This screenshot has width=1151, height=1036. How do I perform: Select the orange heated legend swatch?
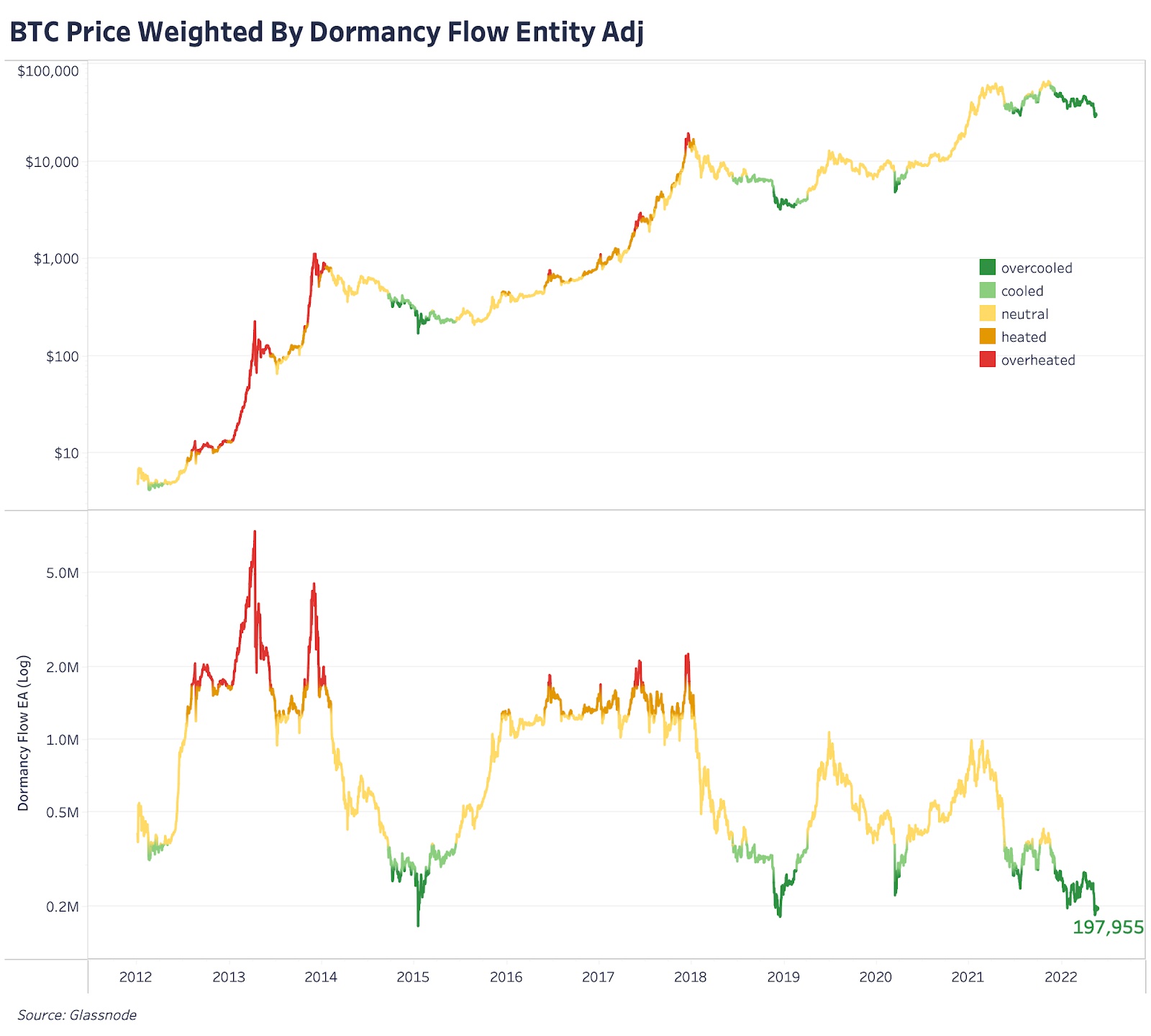tap(987, 337)
